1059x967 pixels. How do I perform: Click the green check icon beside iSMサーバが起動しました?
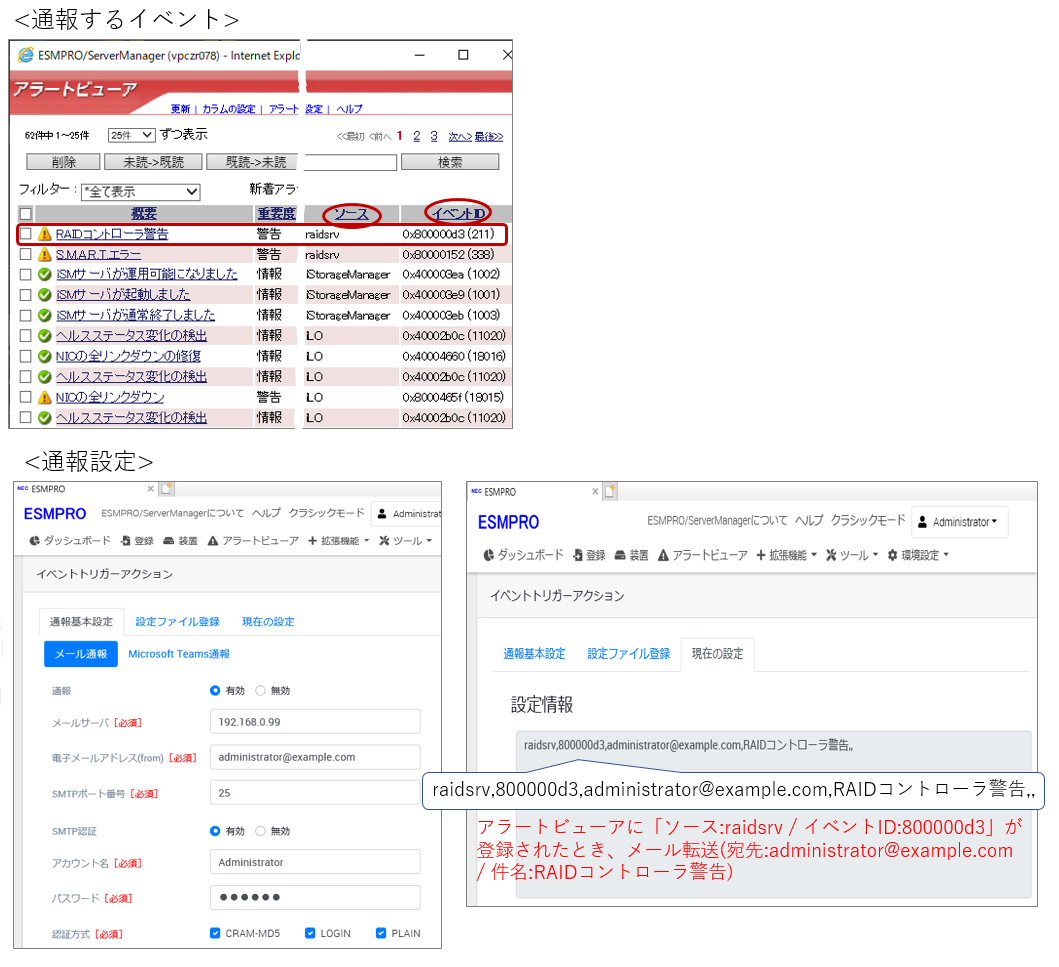click(x=44, y=295)
